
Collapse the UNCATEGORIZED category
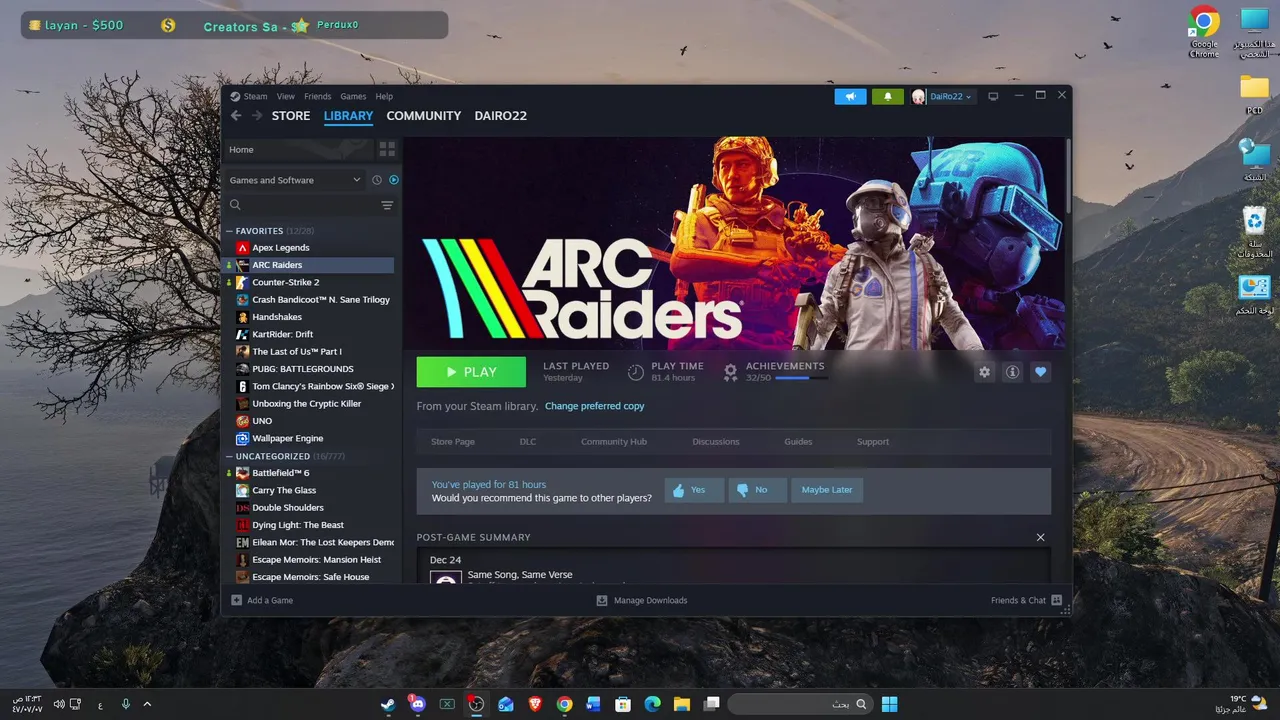(x=229, y=456)
